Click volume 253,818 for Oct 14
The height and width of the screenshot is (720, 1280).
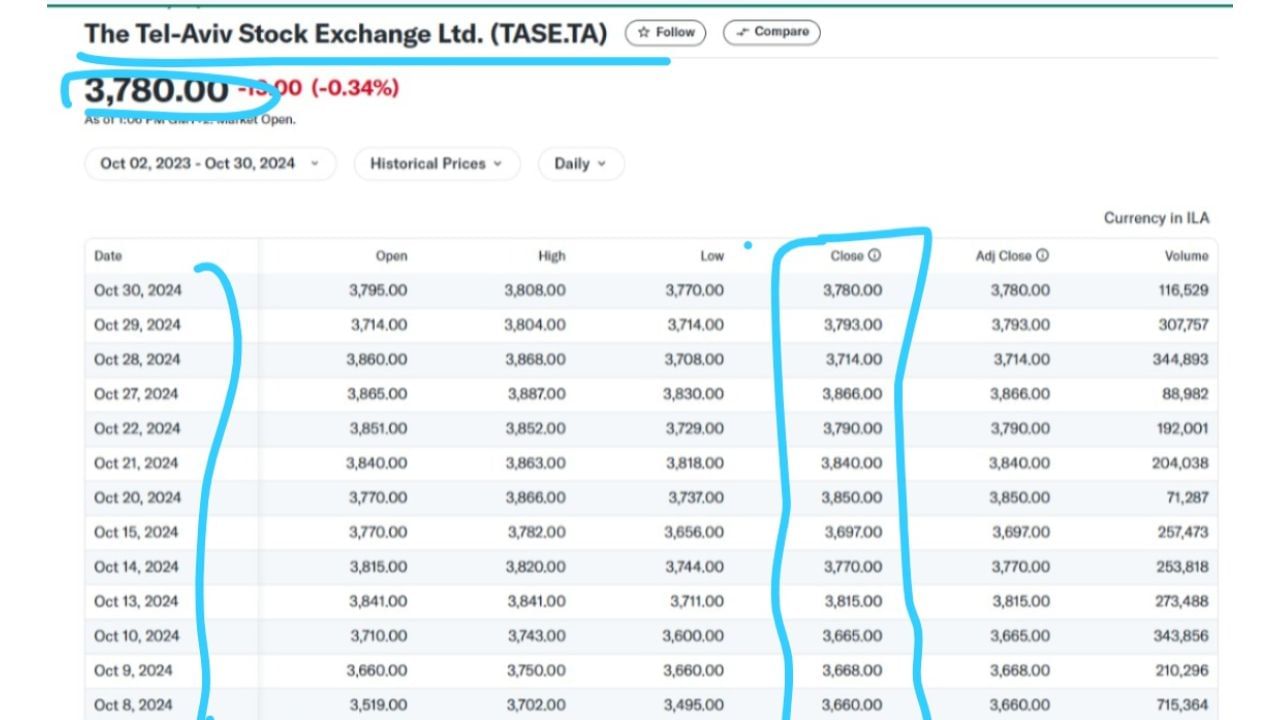click(x=1182, y=567)
